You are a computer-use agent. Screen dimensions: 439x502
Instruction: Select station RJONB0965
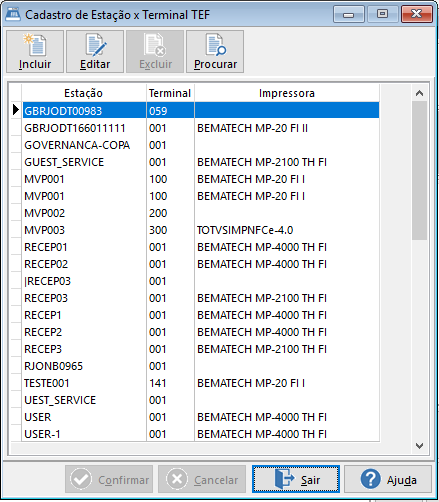(x=84, y=366)
